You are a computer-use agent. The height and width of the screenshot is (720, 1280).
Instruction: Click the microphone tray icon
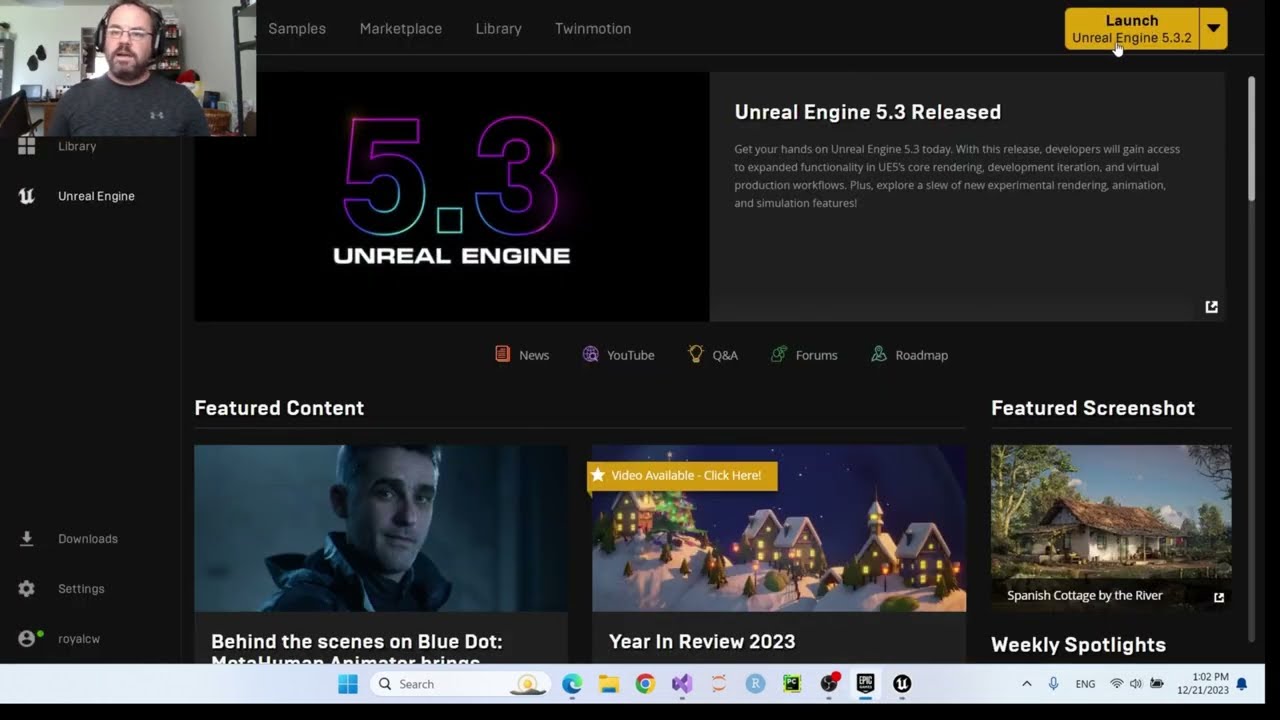[1053, 684]
